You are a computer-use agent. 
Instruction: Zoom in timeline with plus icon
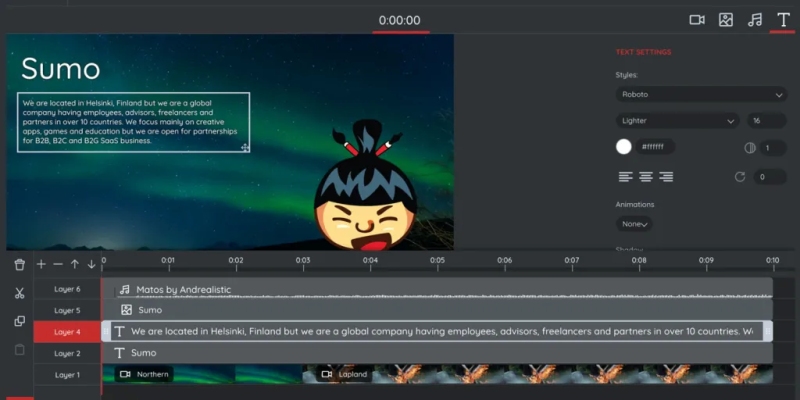point(41,264)
